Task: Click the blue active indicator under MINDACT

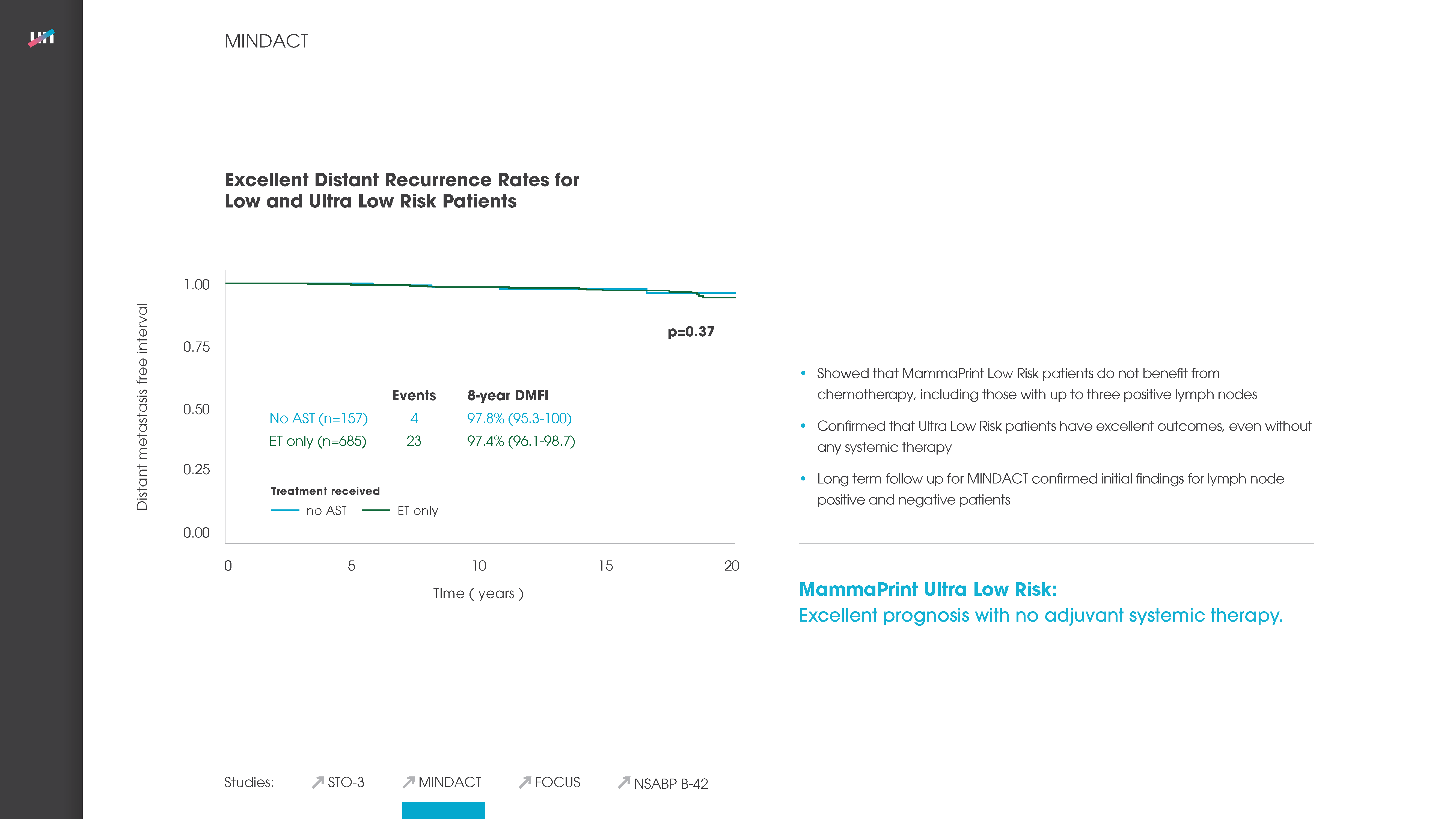Action: point(444,810)
